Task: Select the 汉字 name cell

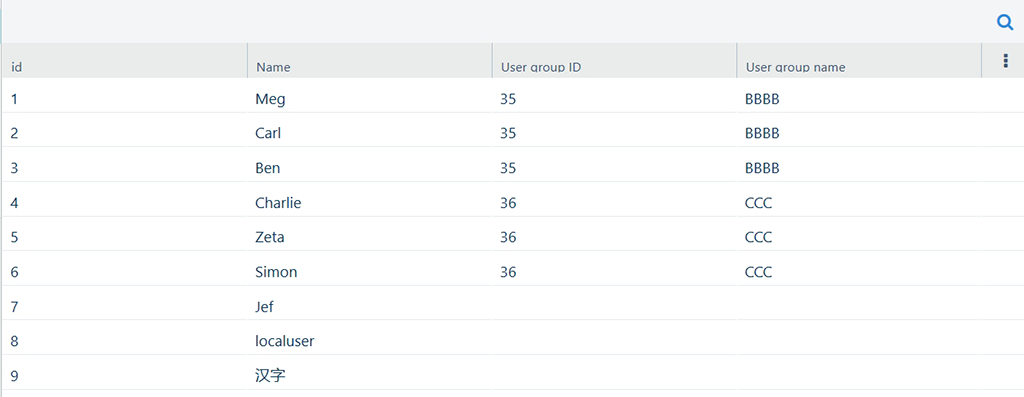Action: click(370, 375)
